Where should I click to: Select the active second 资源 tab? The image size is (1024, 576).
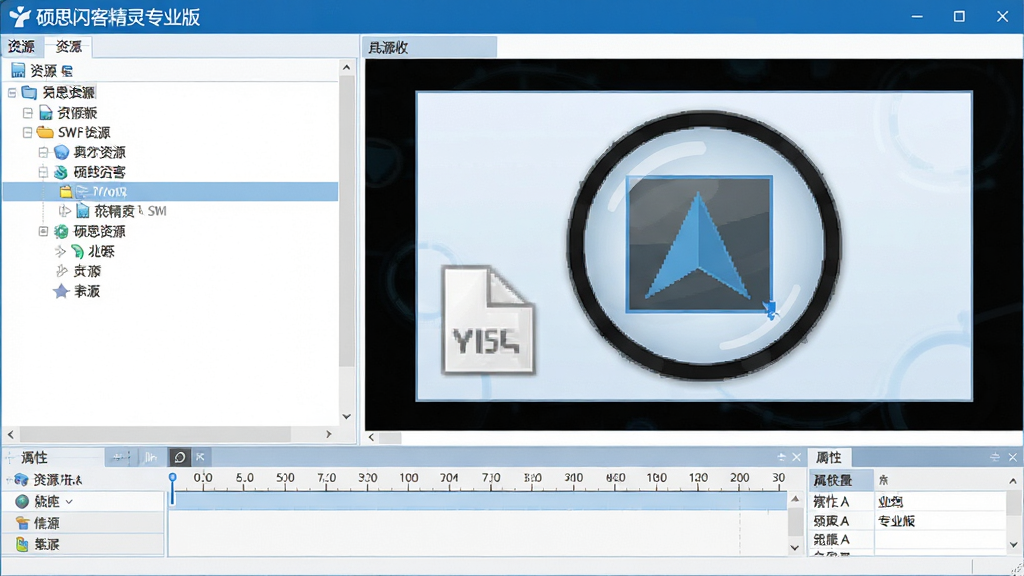click(x=68, y=46)
